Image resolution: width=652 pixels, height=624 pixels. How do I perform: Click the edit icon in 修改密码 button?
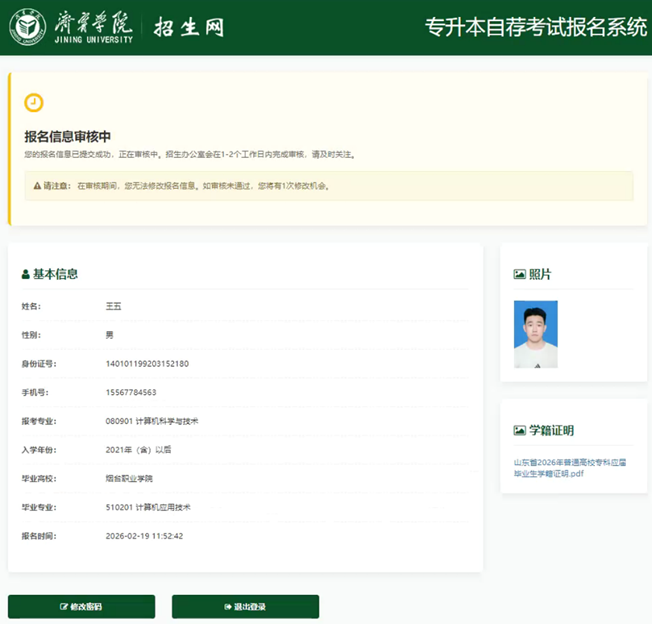(x=65, y=607)
